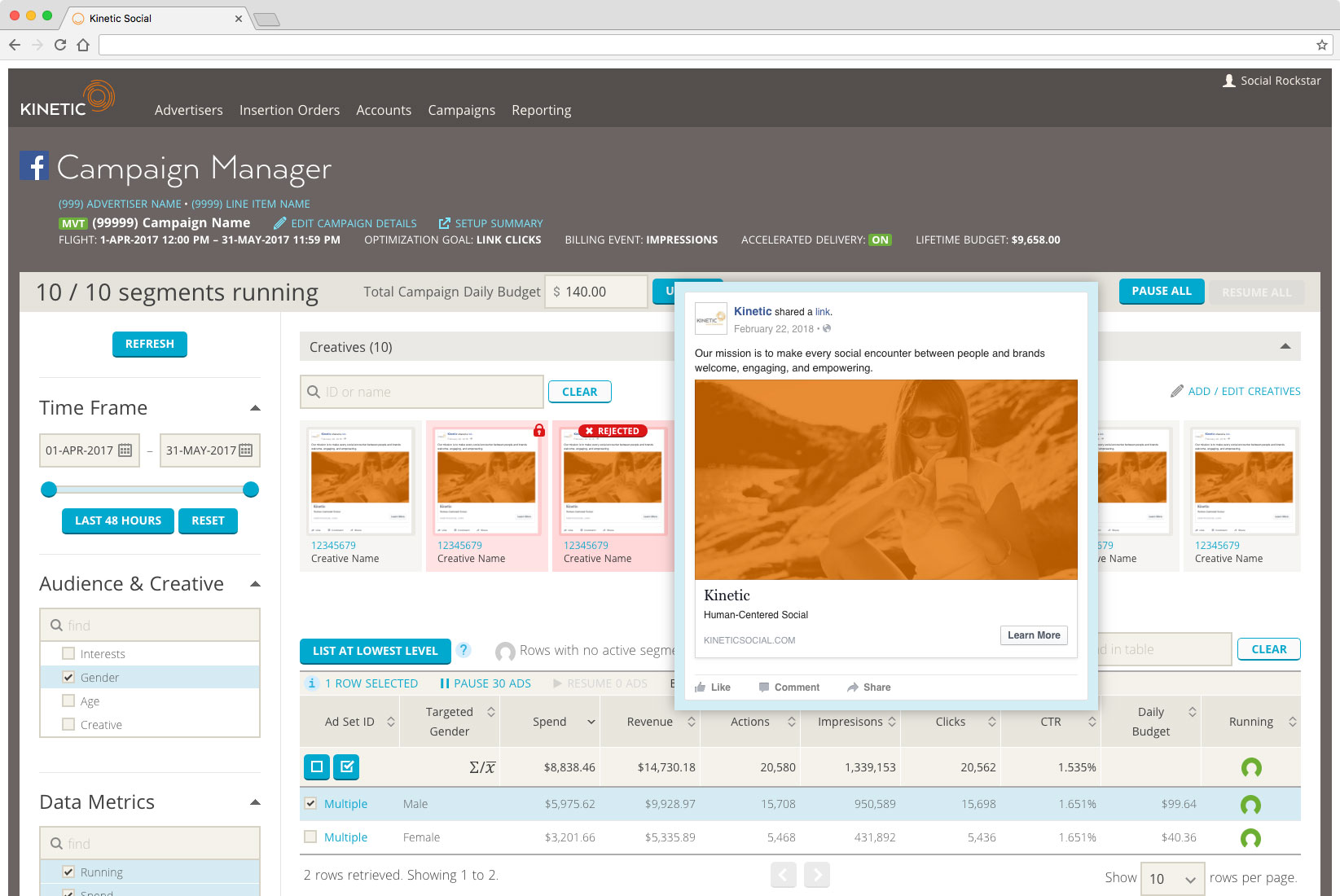Open the rows per page dropdown
The width and height of the screenshot is (1340, 896).
[1172, 879]
